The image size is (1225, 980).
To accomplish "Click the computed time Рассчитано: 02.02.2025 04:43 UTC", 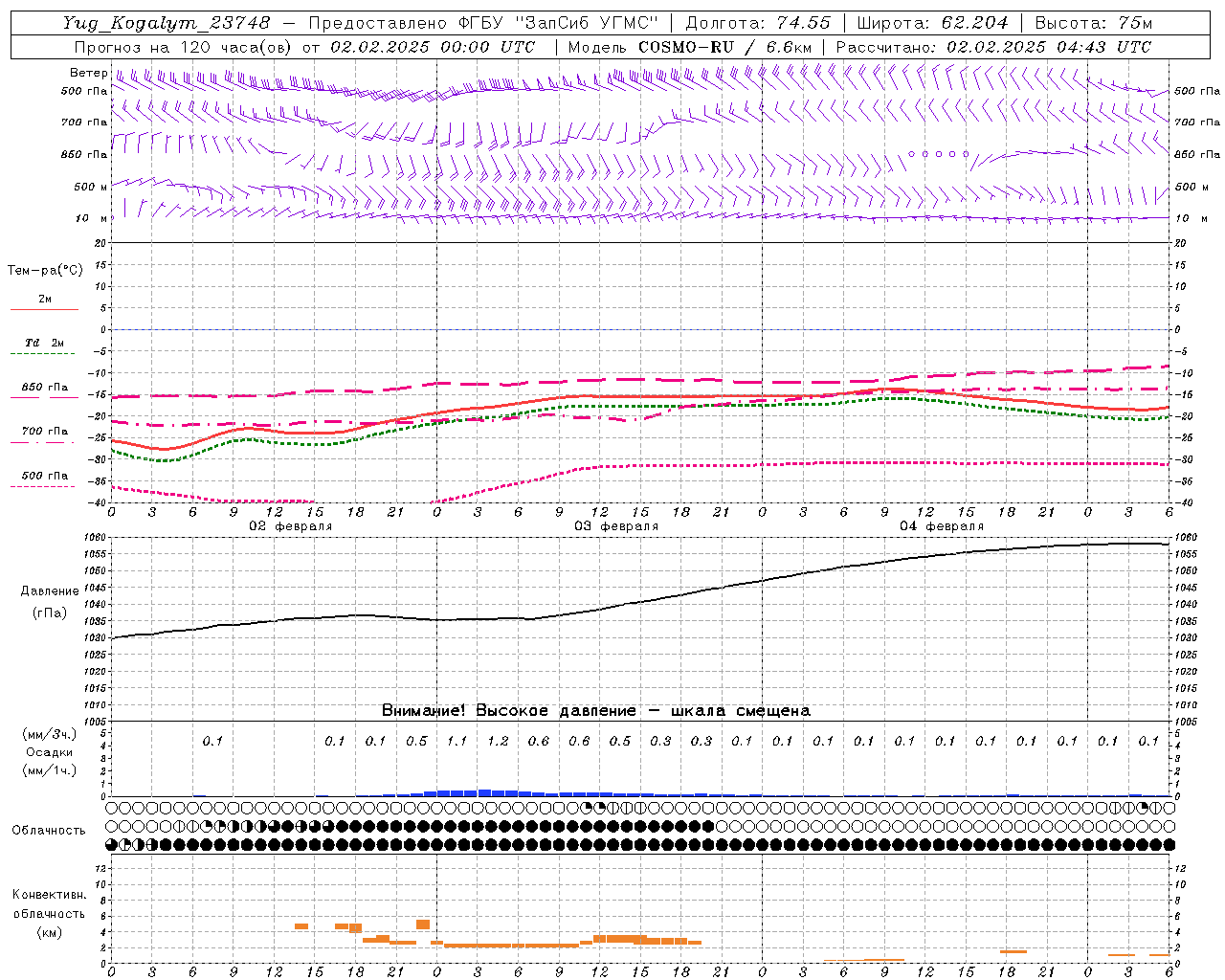I will 993,47.
